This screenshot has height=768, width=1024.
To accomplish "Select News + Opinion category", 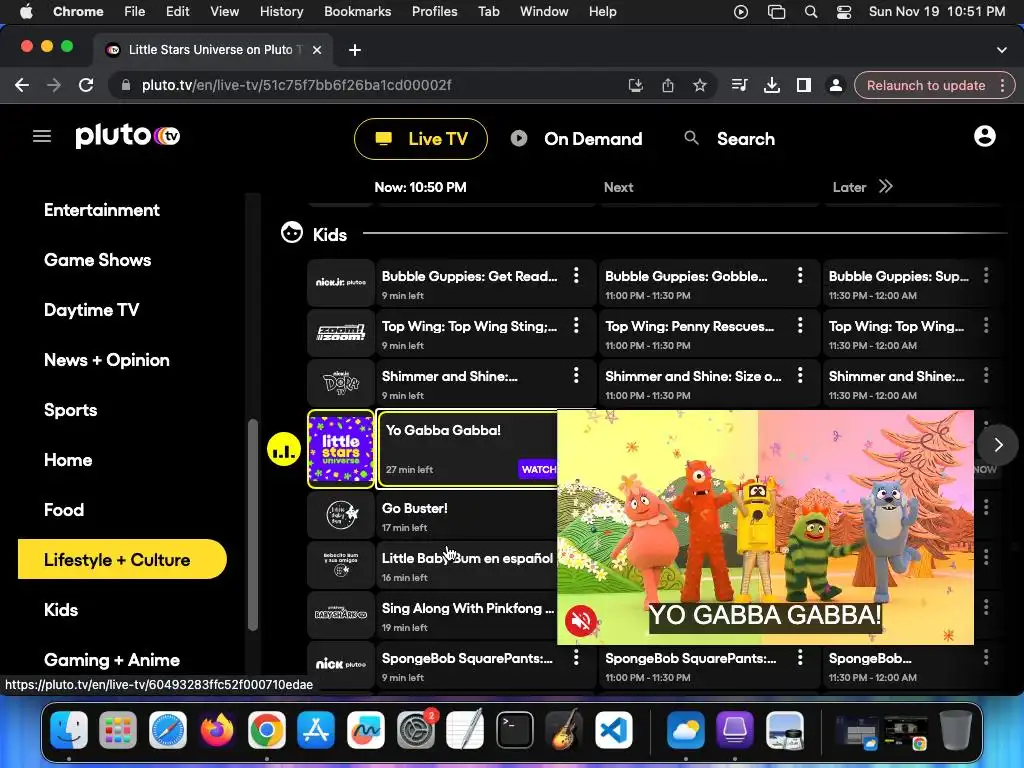I will point(106,360).
